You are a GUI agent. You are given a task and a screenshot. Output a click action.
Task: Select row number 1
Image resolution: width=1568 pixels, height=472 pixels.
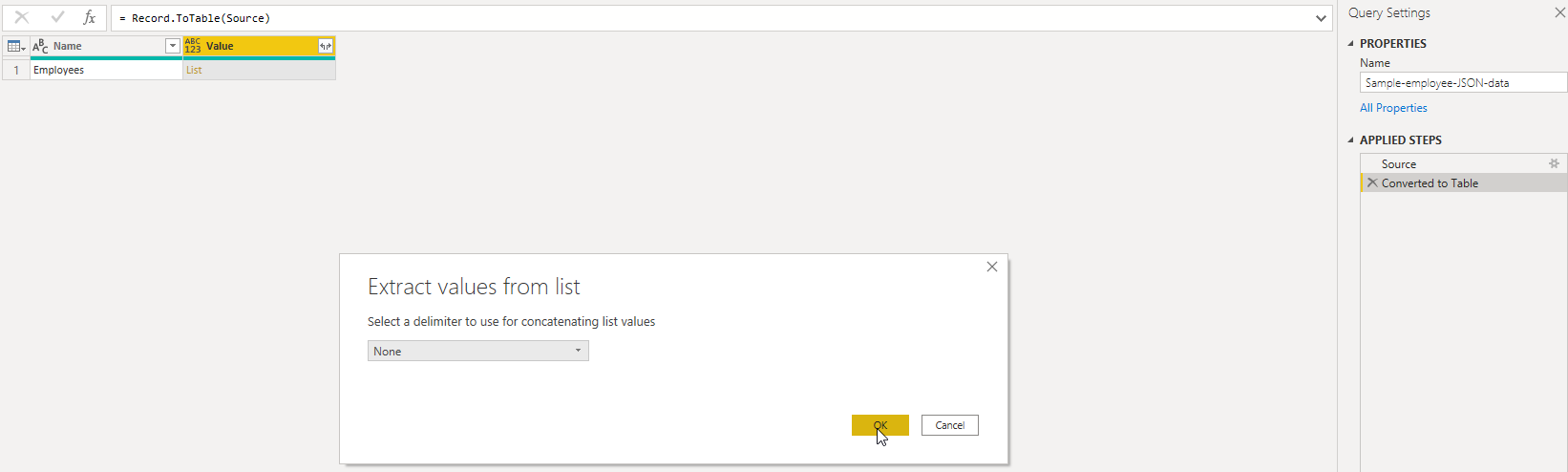pyautogui.click(x=16, y=70)
